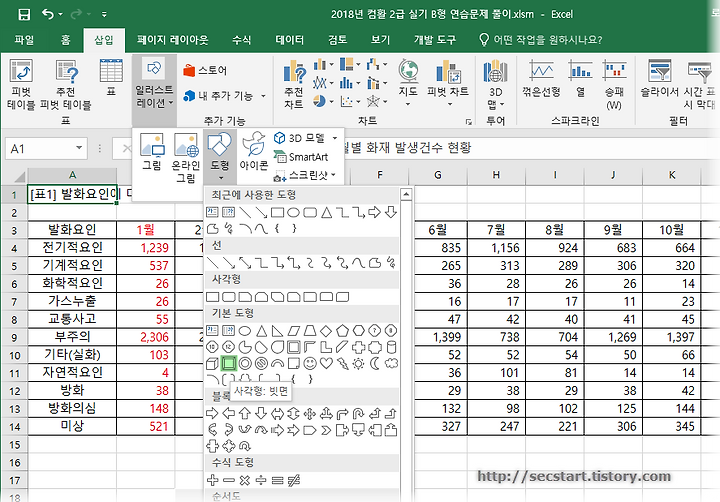Screen dimensions: 720x502
Task: Insert a 표 table
Action: (111, 77)
